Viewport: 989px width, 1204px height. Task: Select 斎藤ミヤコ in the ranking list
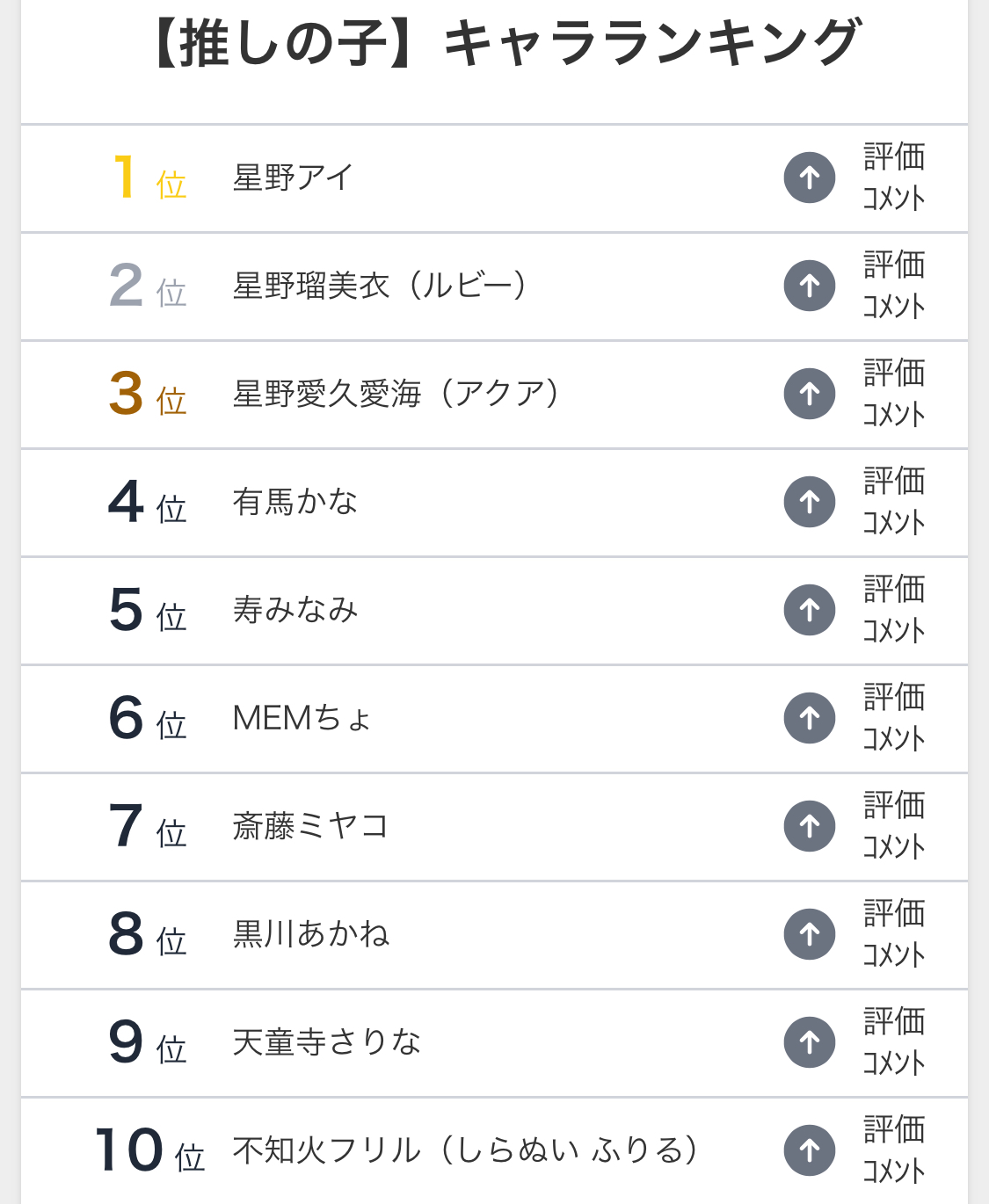309,826
